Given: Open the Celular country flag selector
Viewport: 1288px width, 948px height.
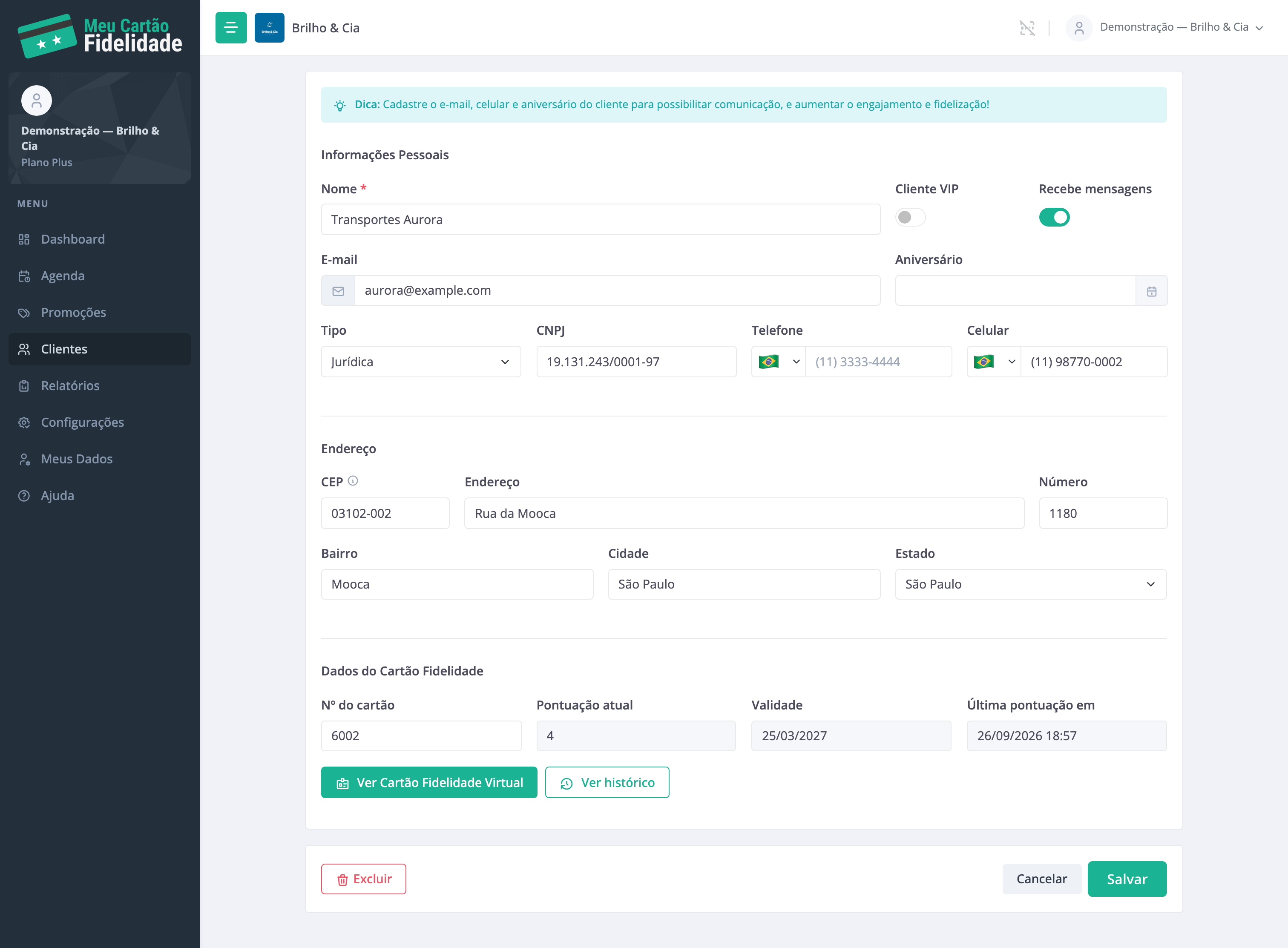Looking at the screenshot, I should pyautogui.click(x=994, y=362).
